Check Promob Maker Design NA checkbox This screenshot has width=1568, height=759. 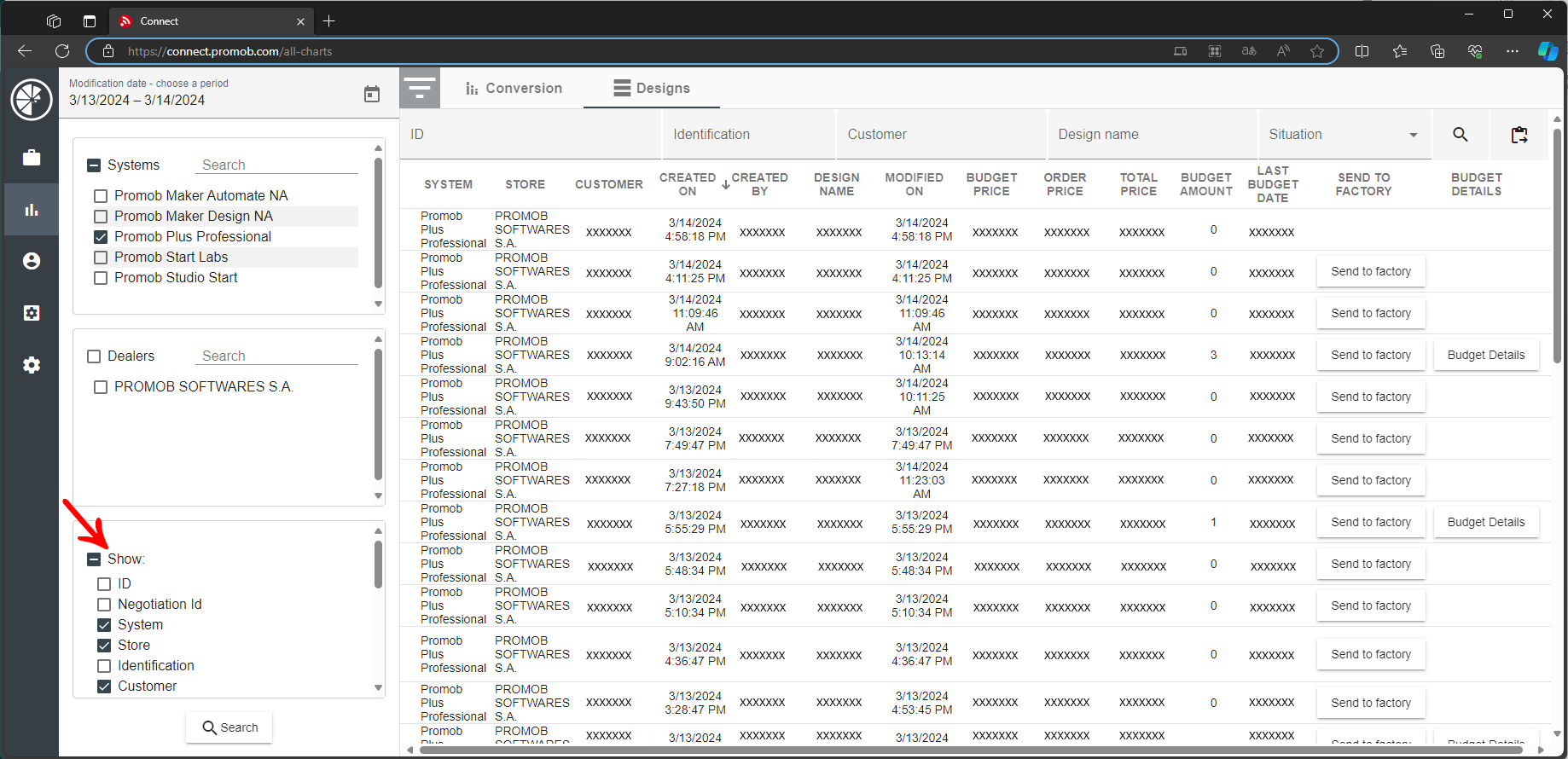coord(101,217)
